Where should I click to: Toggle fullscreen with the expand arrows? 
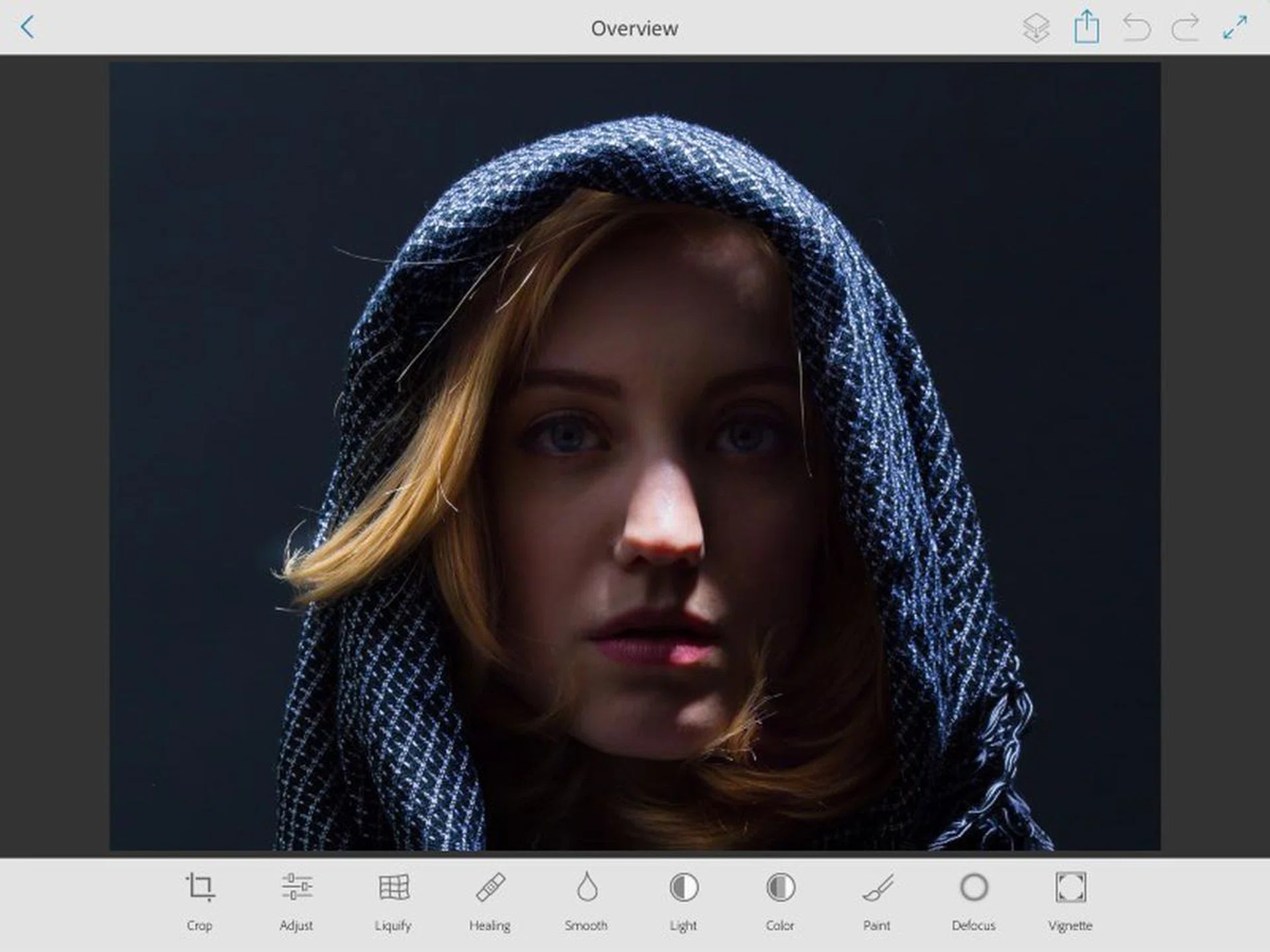point(1235,28)
